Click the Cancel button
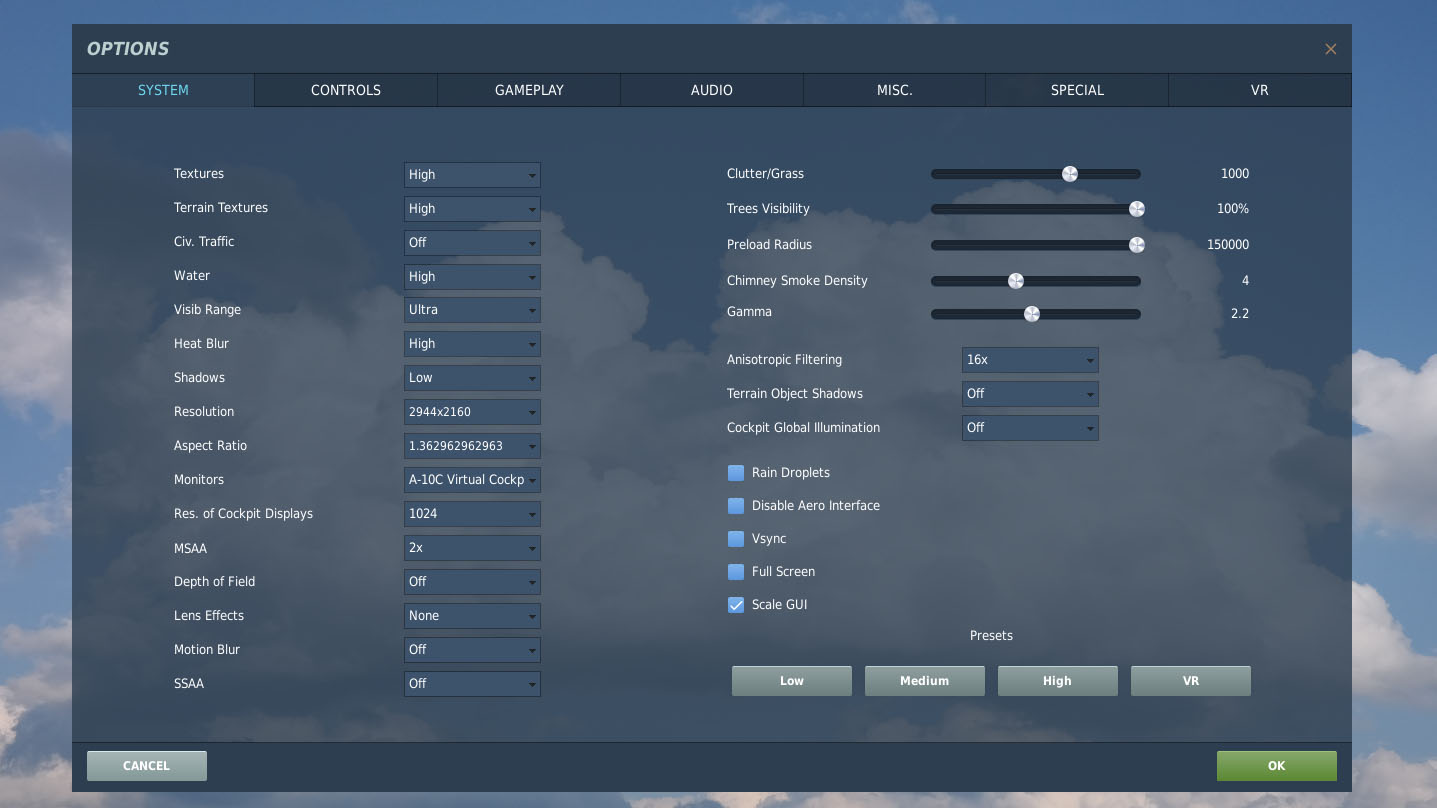Viewport: 1437px width, 808px height. click(x=147, y=766)
